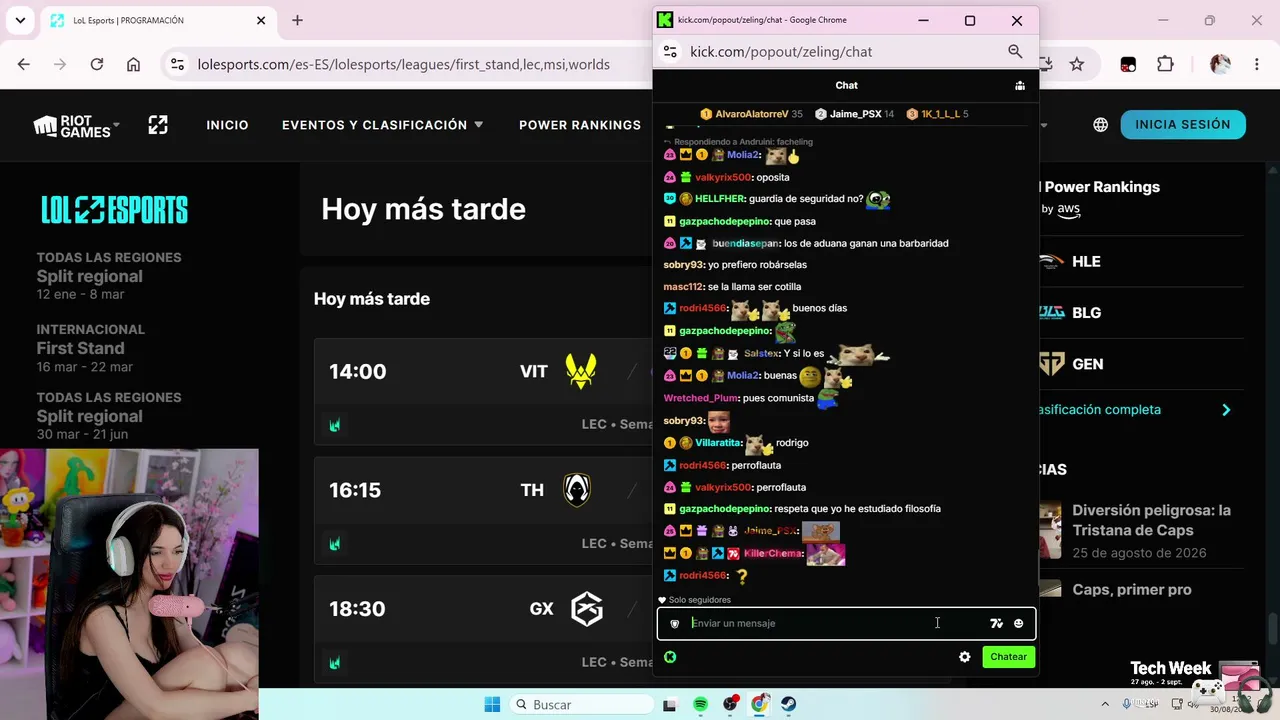The height and width of the screenshot is (720, 1280).
Task: Open the Tristana de Caps news article
Action: coord(1151,520)
